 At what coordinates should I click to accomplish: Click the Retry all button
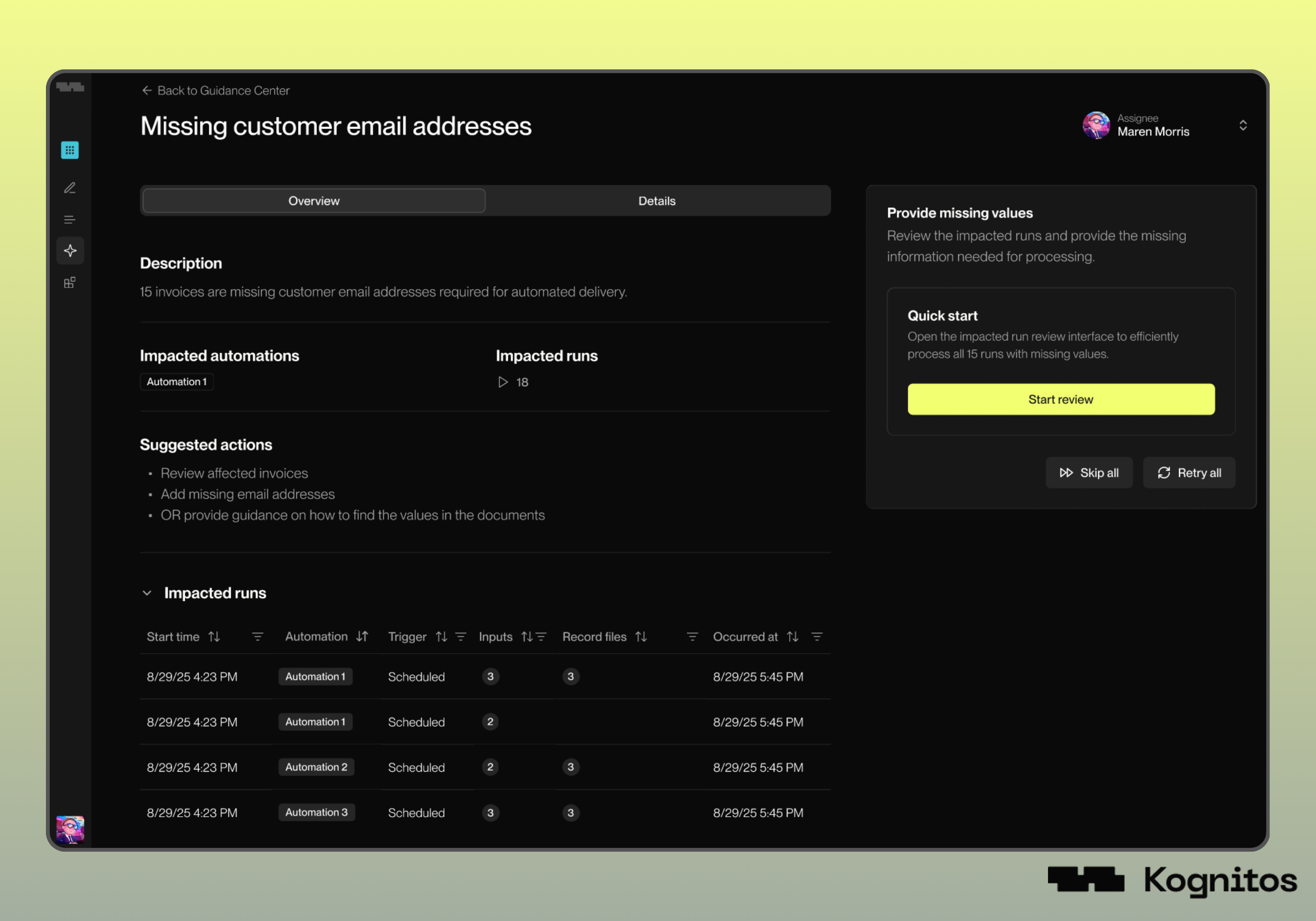pos(1189,473)
